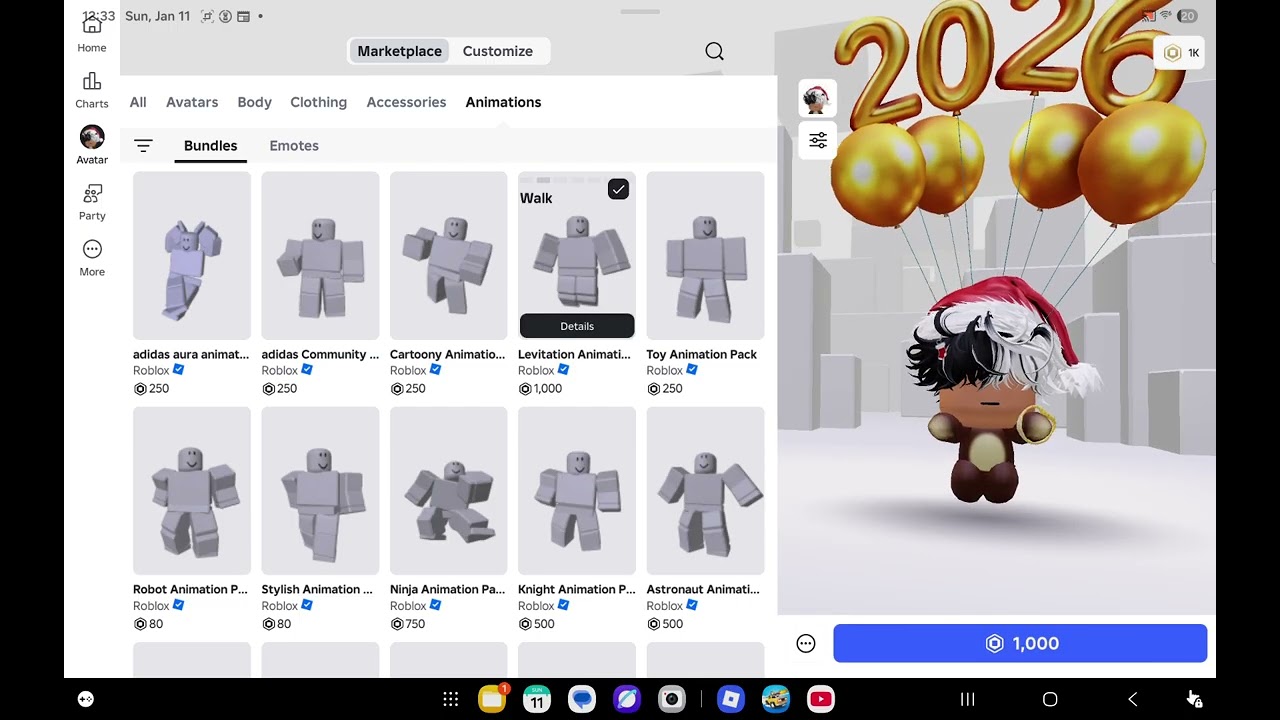The width and height of the screenshot is (1280, 720).
Task: Open the Stylish Animation Pack thumbnail
Action: (x=320, y=491)
